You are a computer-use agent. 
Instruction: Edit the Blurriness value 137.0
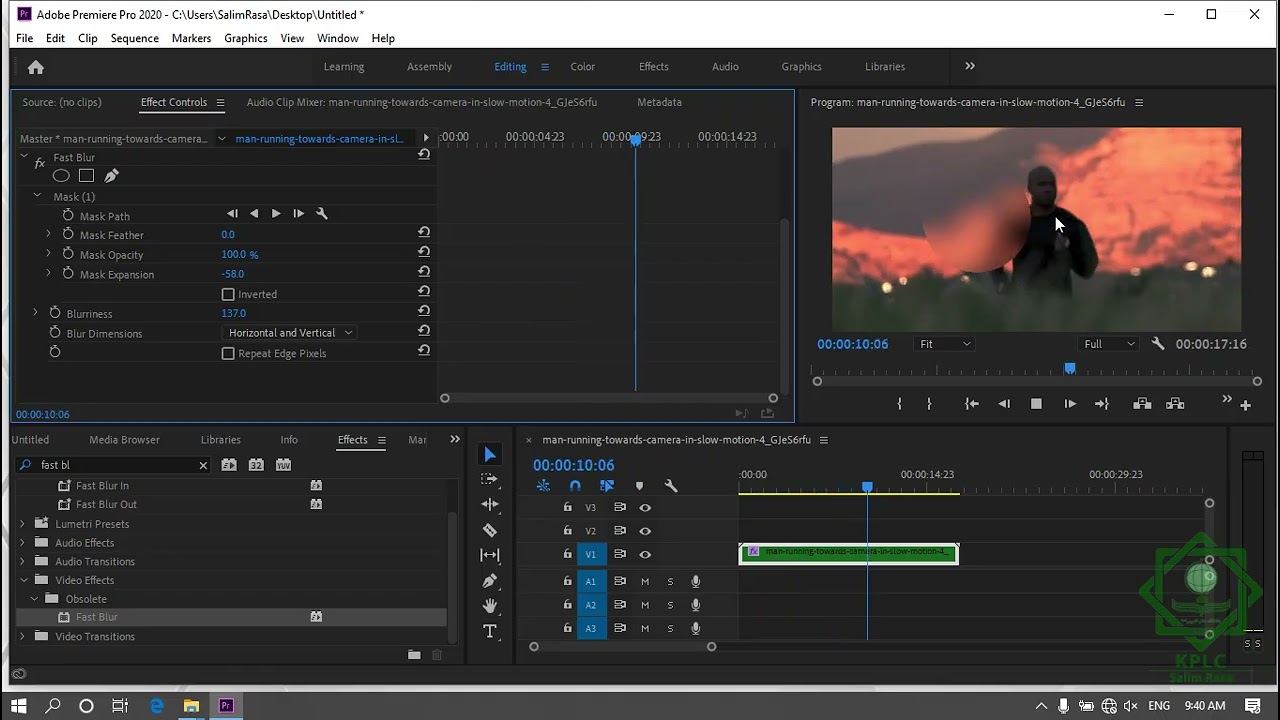pos(233,313)
